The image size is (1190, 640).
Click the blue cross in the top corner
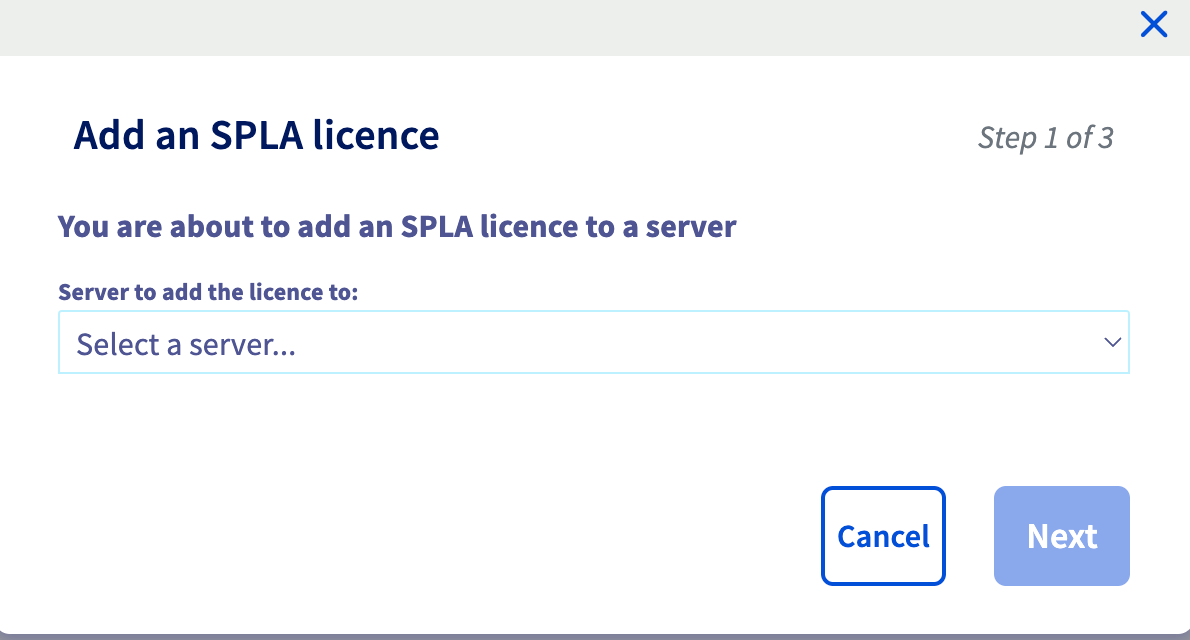[1154, 25]
